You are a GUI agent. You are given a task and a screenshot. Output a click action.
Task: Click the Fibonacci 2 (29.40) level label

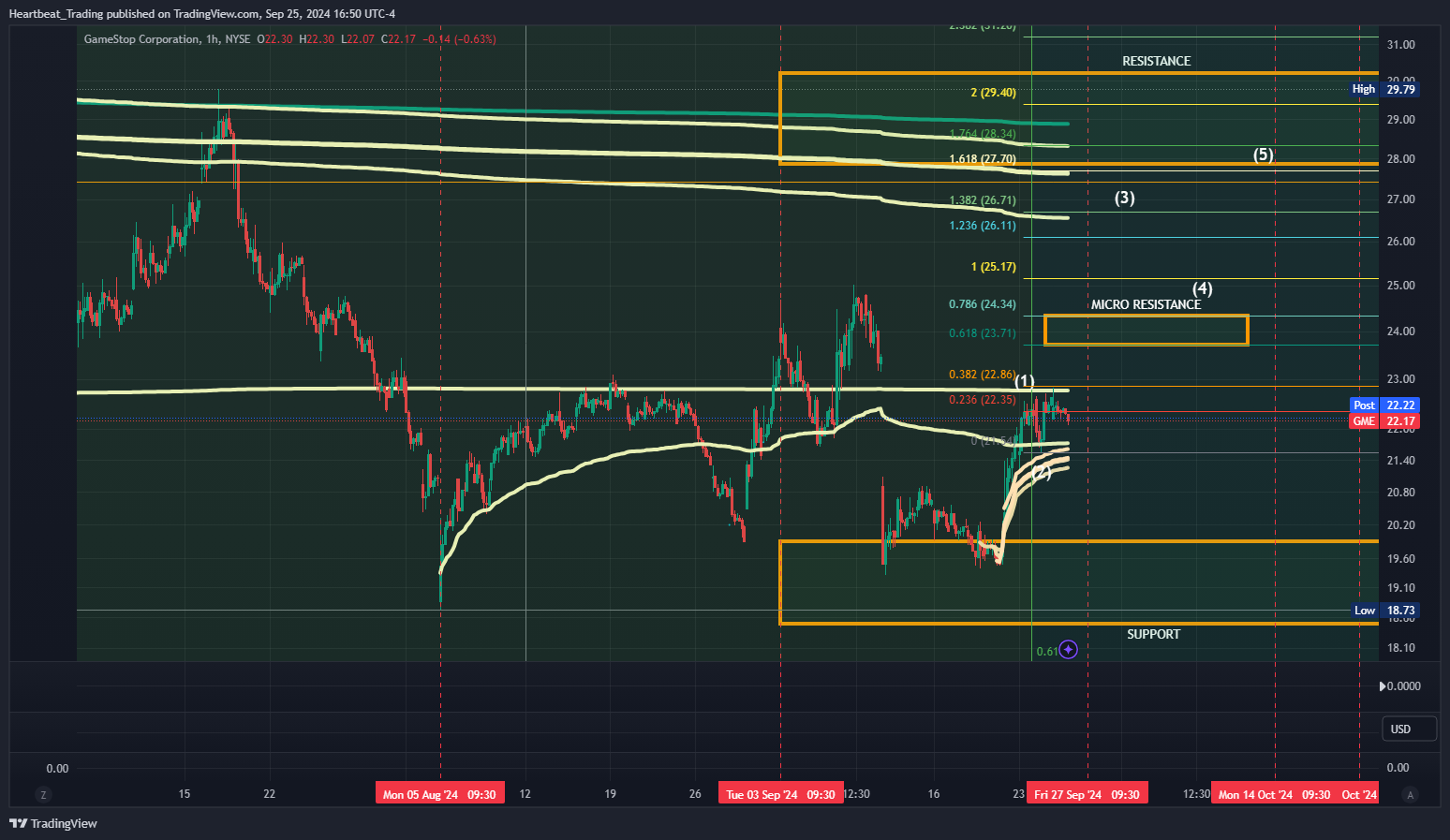click(993, 93)
